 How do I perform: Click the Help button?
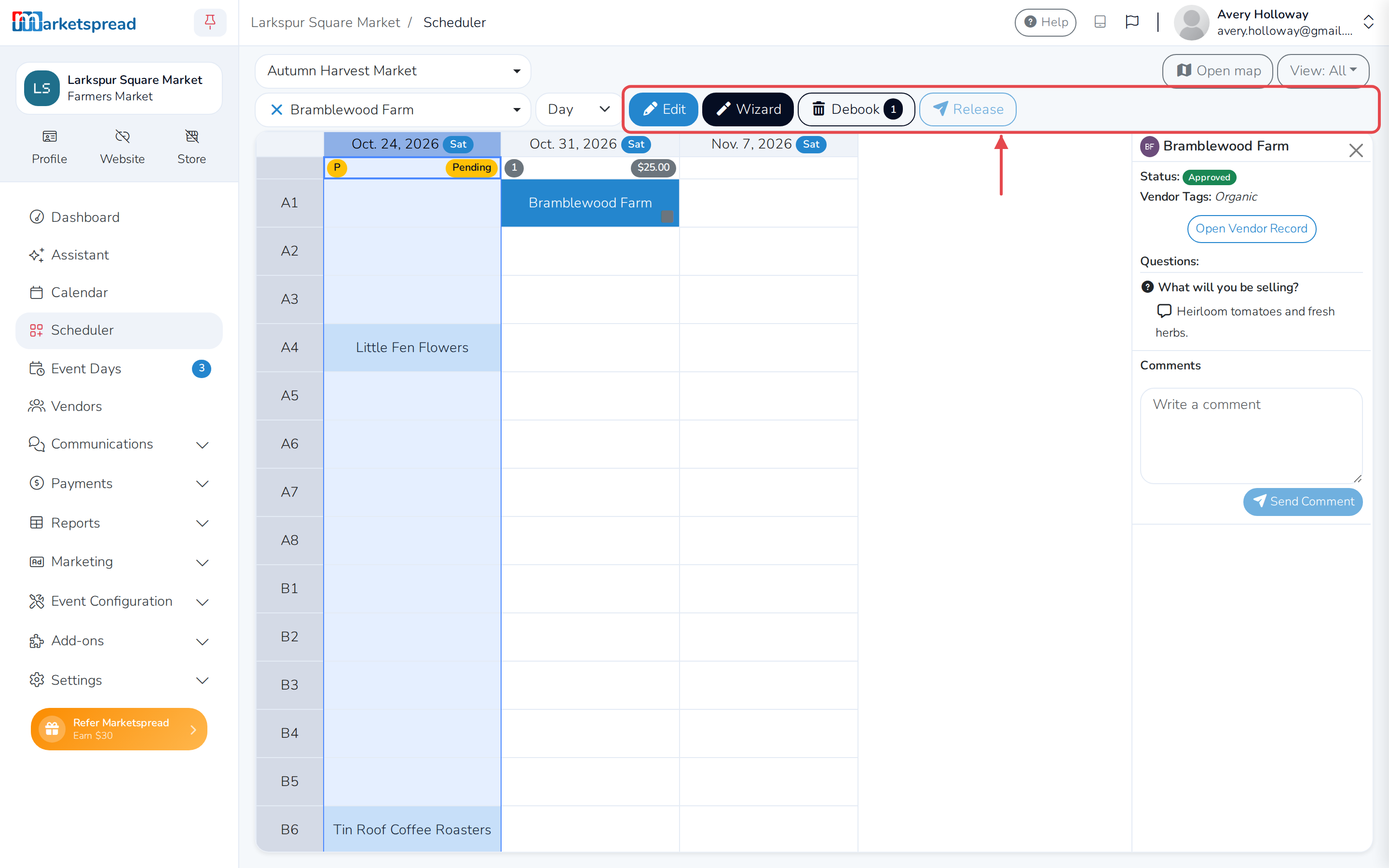click(1045, 22)
